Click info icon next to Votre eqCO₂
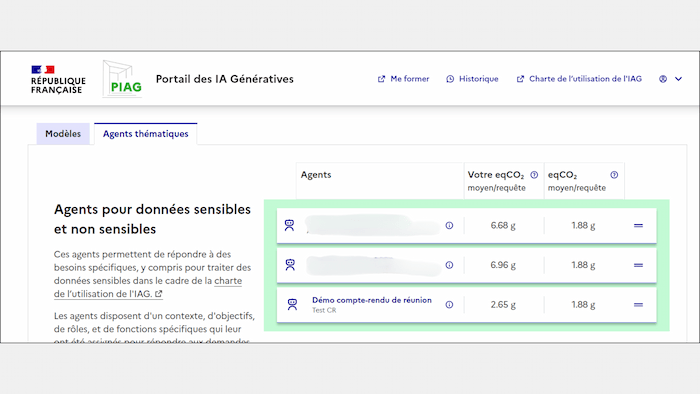The image size is (700, 394). coord(534,175)
